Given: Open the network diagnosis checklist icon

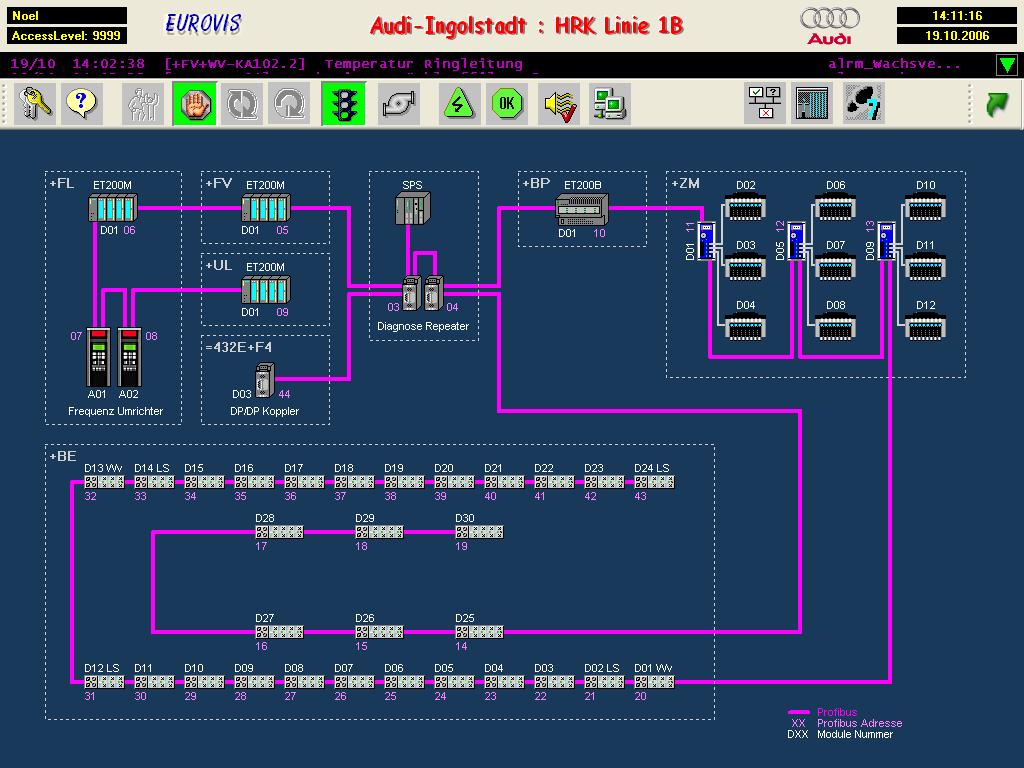Looking at the screenshot, I should [x=765, y=103].
